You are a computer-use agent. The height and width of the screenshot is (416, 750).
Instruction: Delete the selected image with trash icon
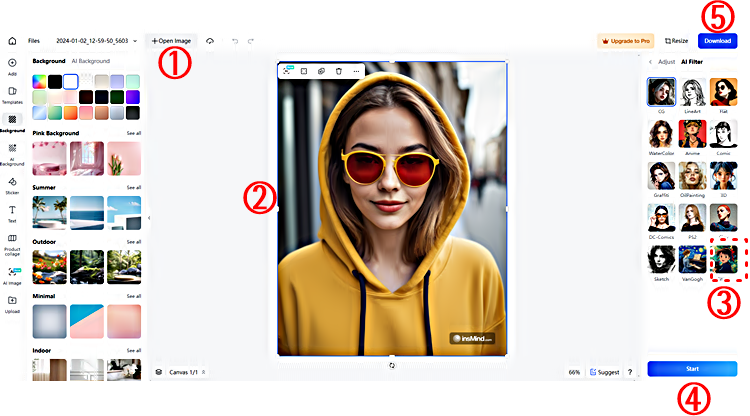pos(339,71)
